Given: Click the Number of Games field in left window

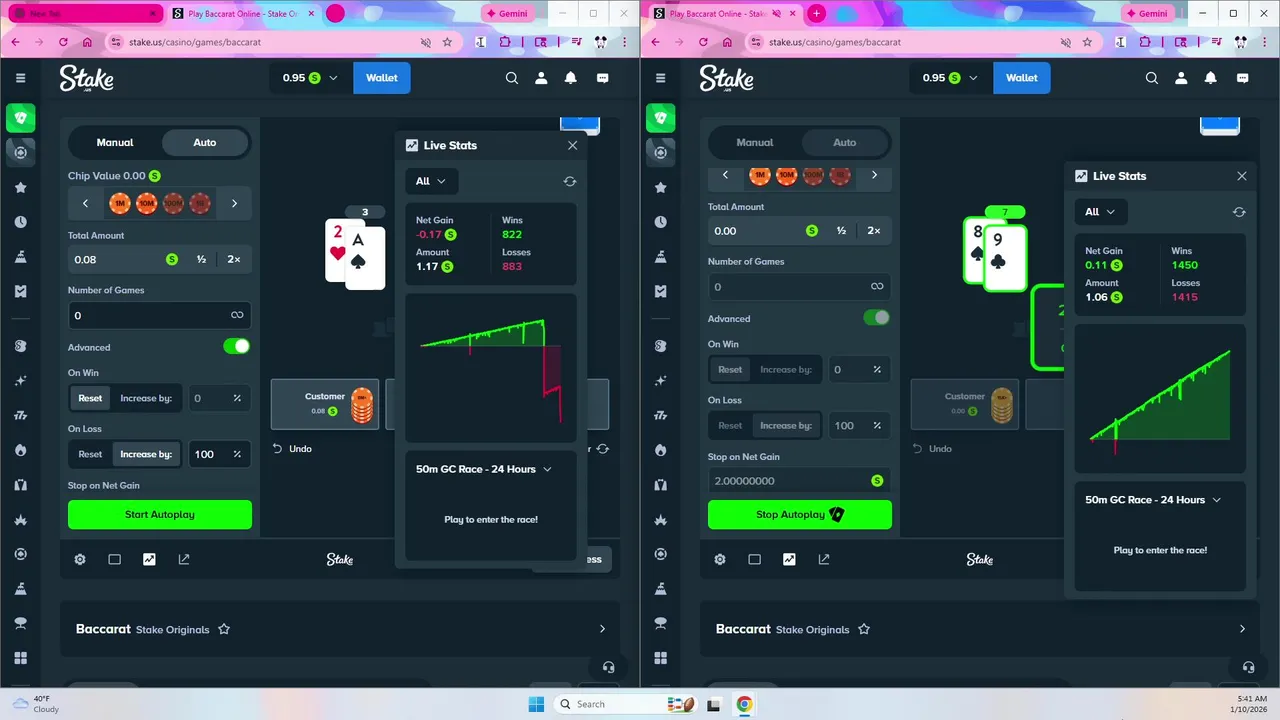Looking at the screenshot, I should (160, 315).
